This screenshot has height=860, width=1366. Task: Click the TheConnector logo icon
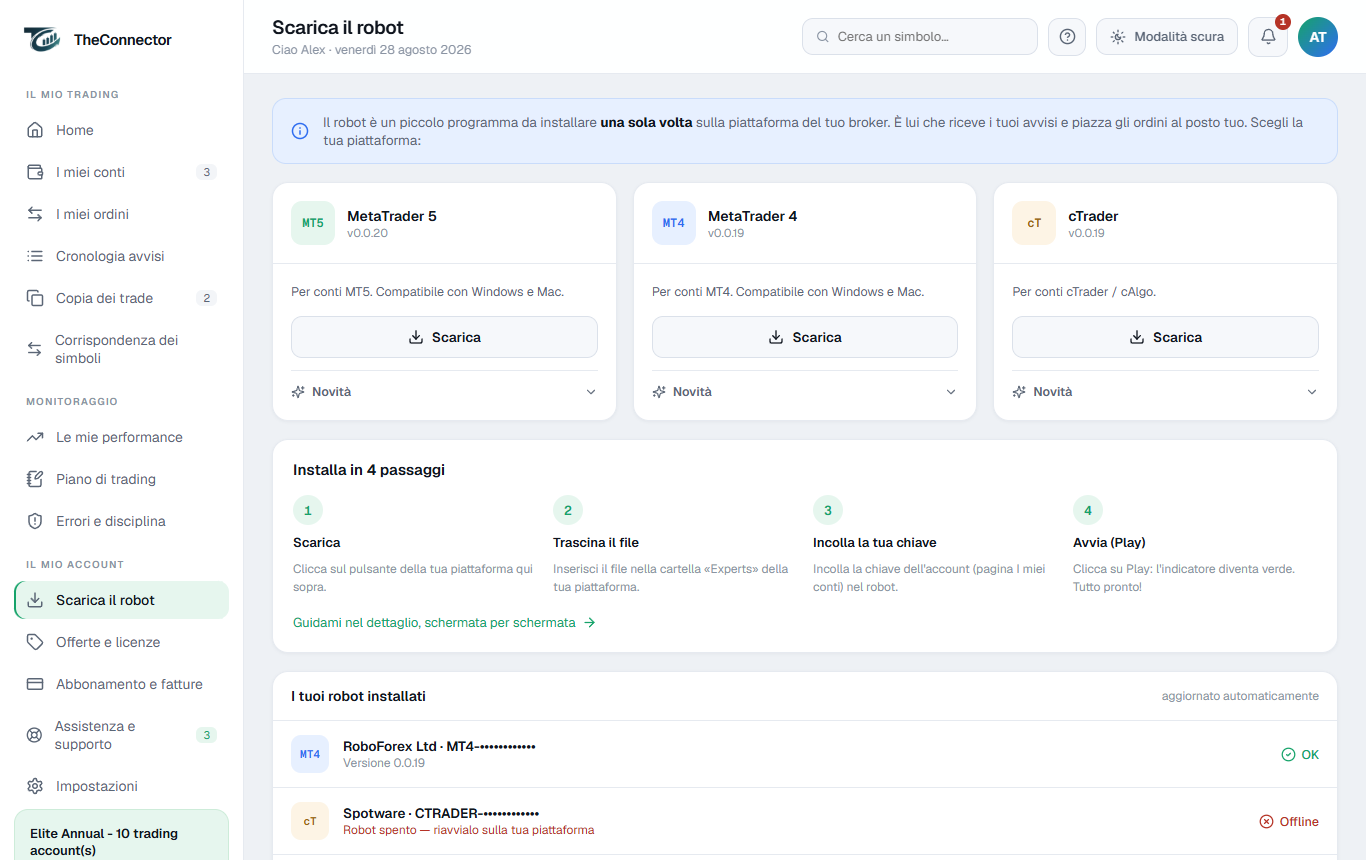tap(43, 40)
